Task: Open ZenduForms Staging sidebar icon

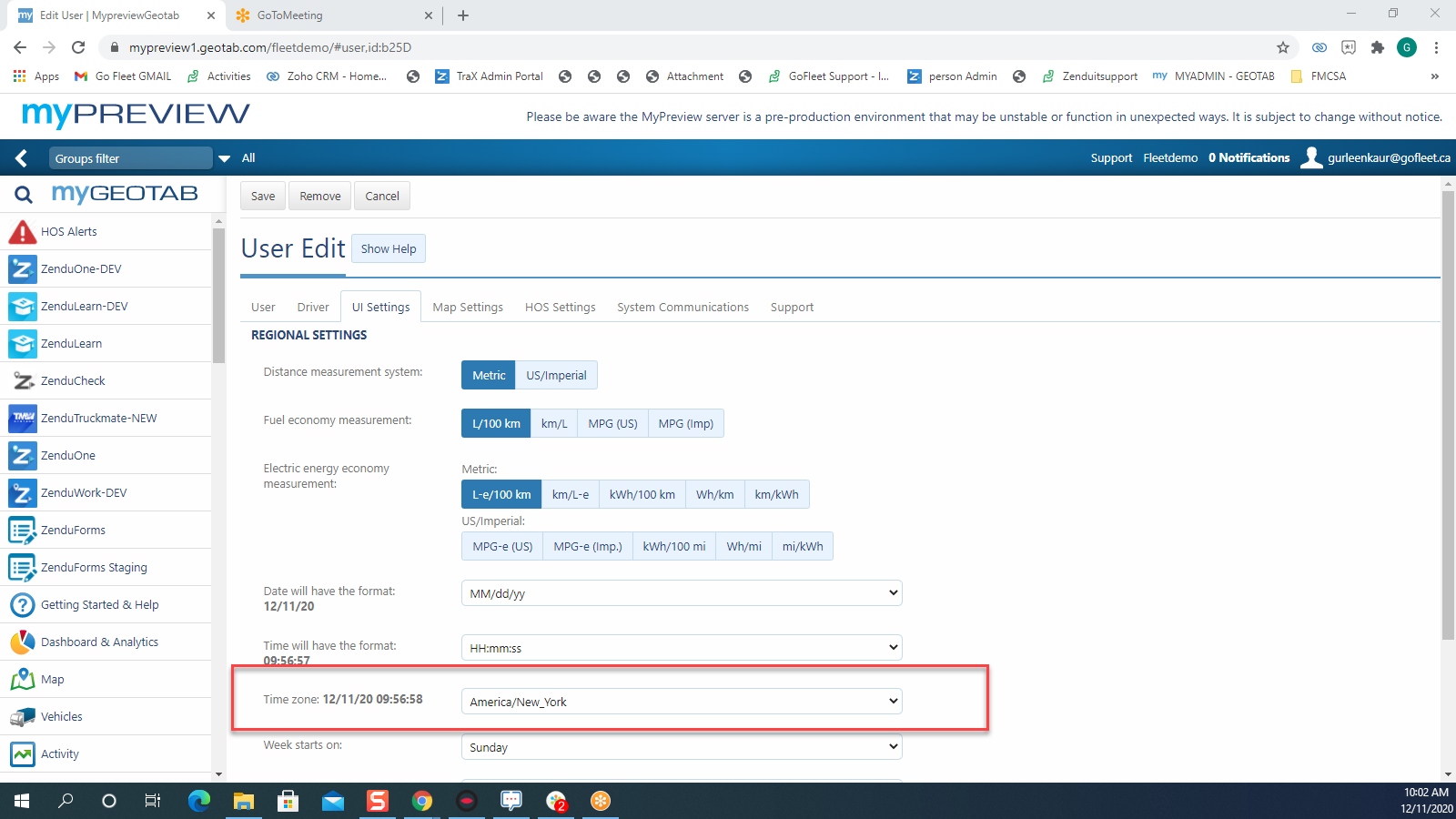Action: click(x=22, y=568)
